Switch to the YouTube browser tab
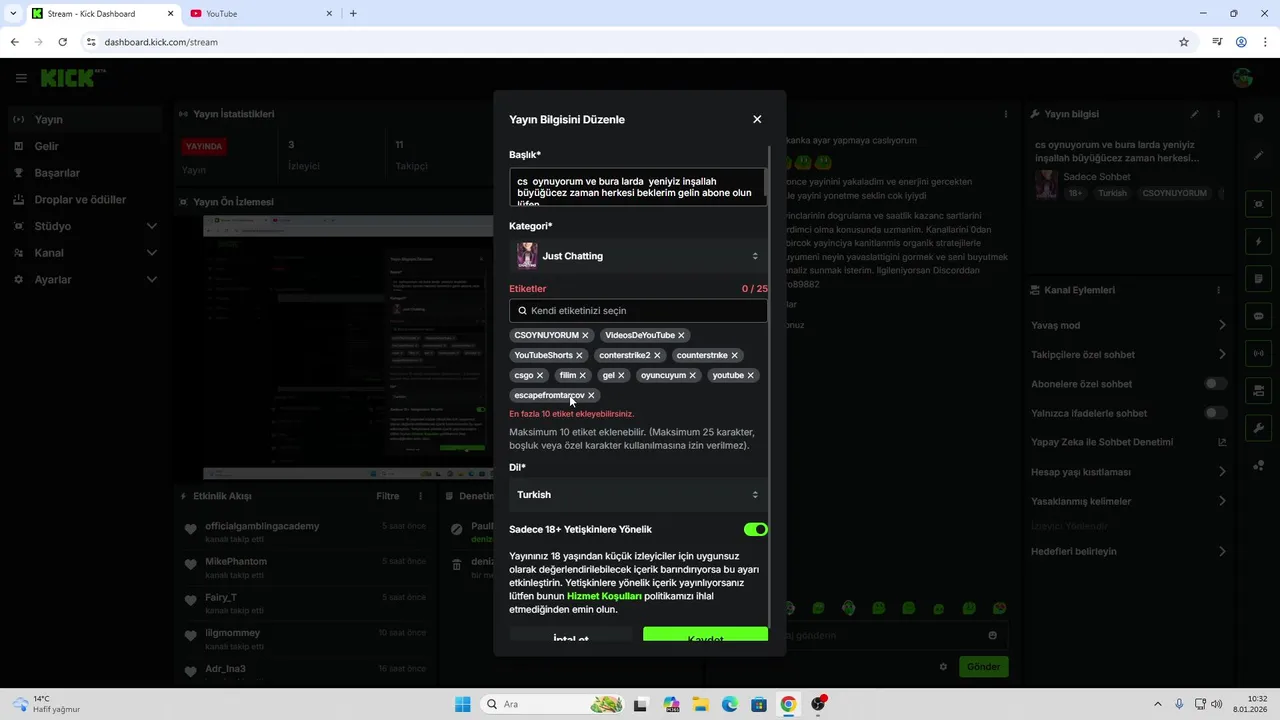This screenshot has width=1280, height=720. coord(262,14)
